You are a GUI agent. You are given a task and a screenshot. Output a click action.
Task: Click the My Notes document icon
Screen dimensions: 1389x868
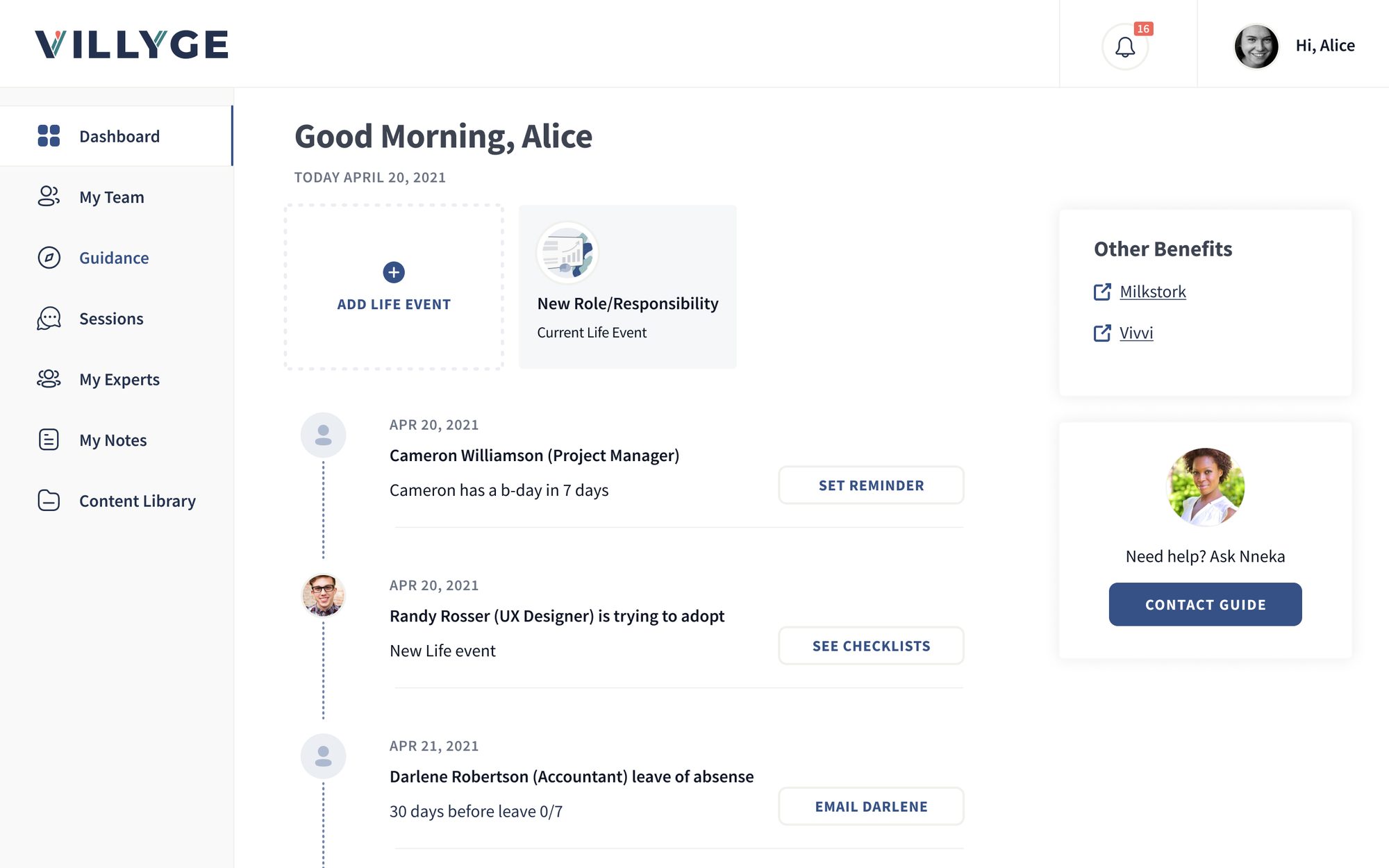click(49, 440)
